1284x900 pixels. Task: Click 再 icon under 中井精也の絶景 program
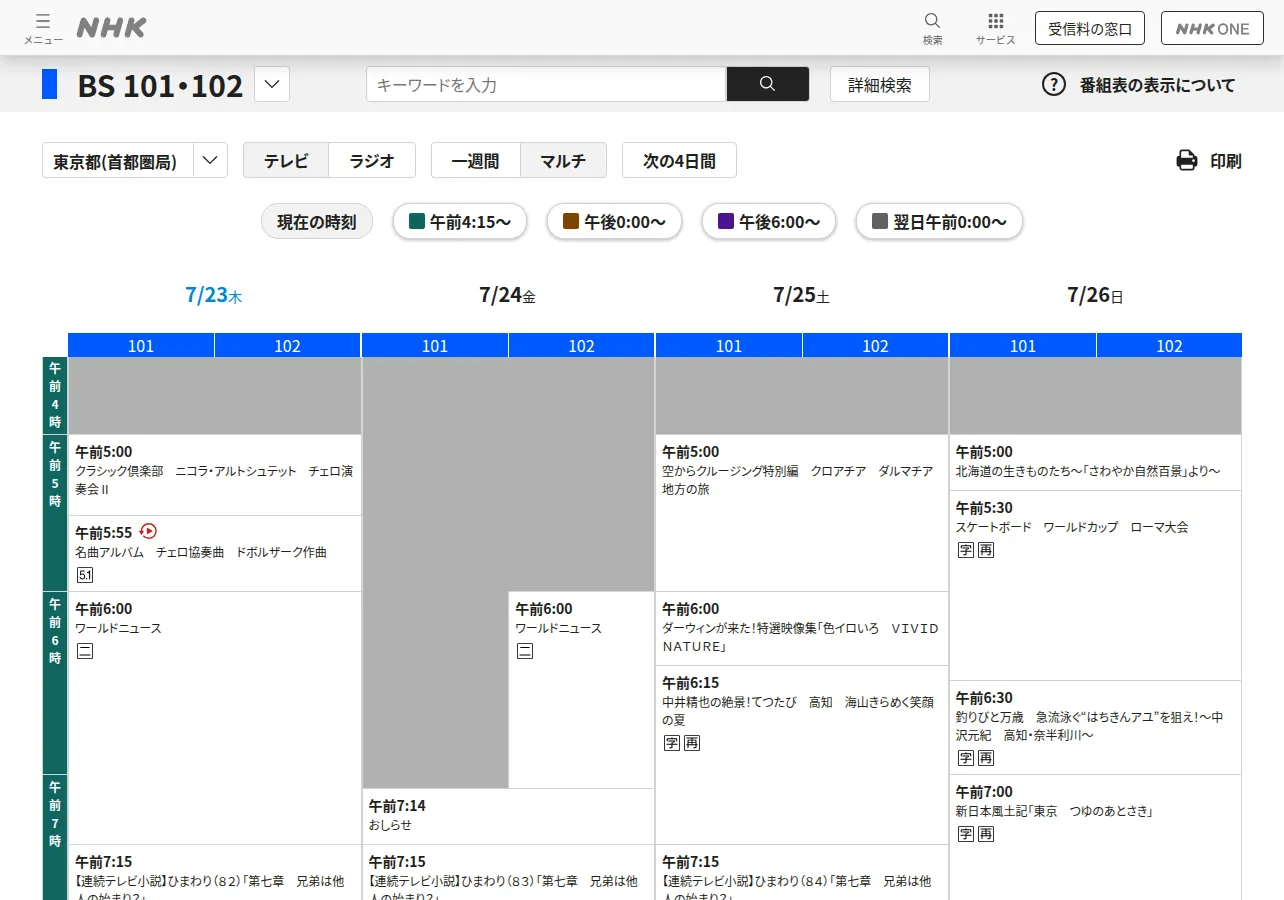692,742
